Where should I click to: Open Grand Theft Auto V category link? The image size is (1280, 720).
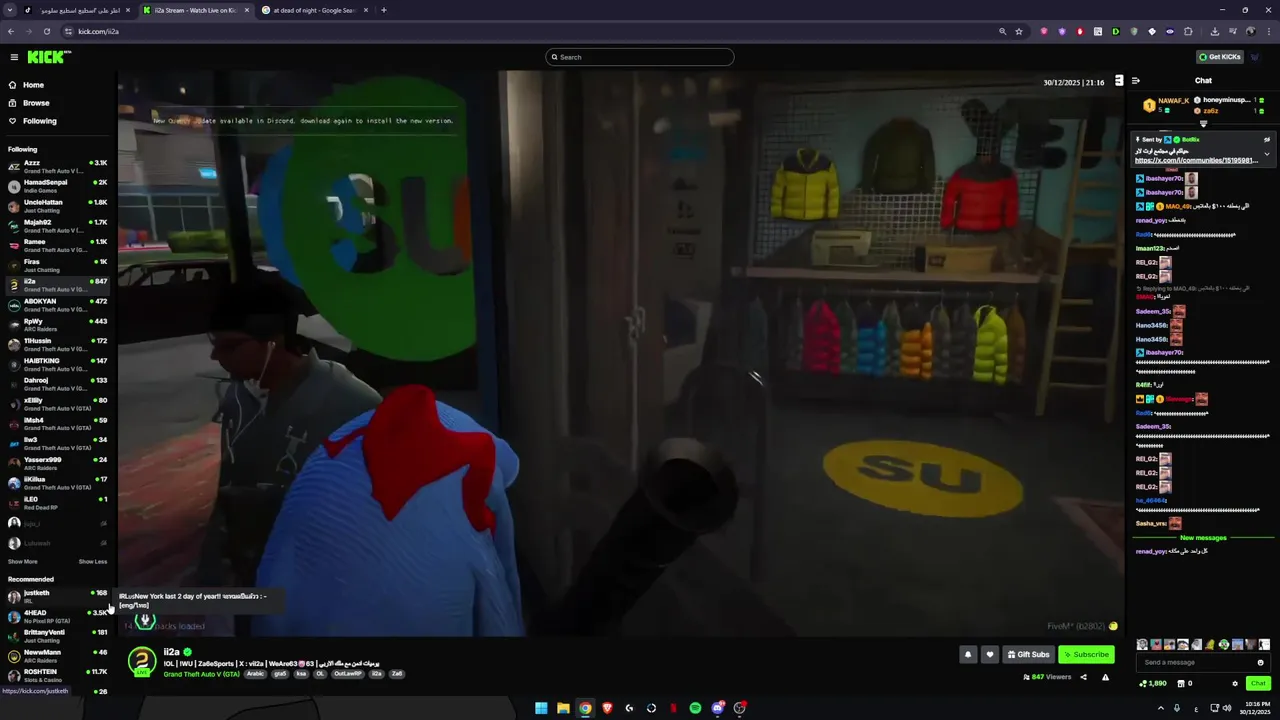coord(201,674)
